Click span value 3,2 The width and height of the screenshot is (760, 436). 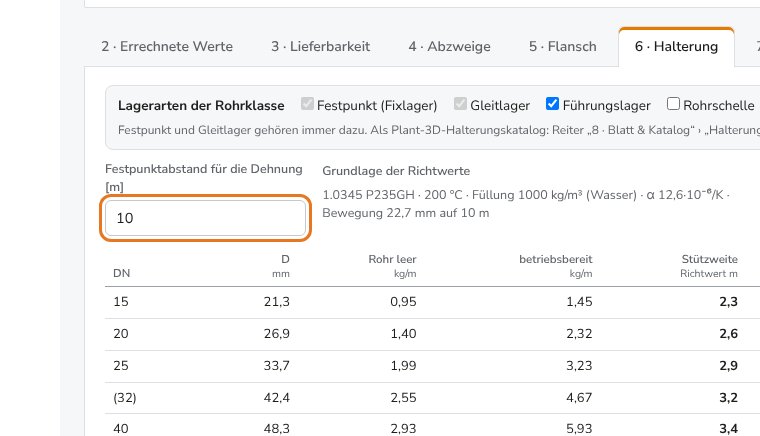point(728,398)
